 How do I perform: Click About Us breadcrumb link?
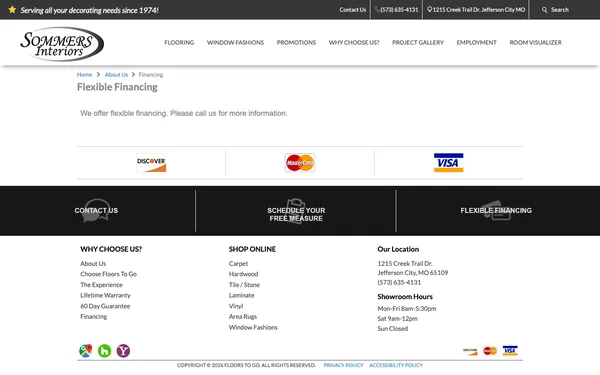tap(116, 75)
